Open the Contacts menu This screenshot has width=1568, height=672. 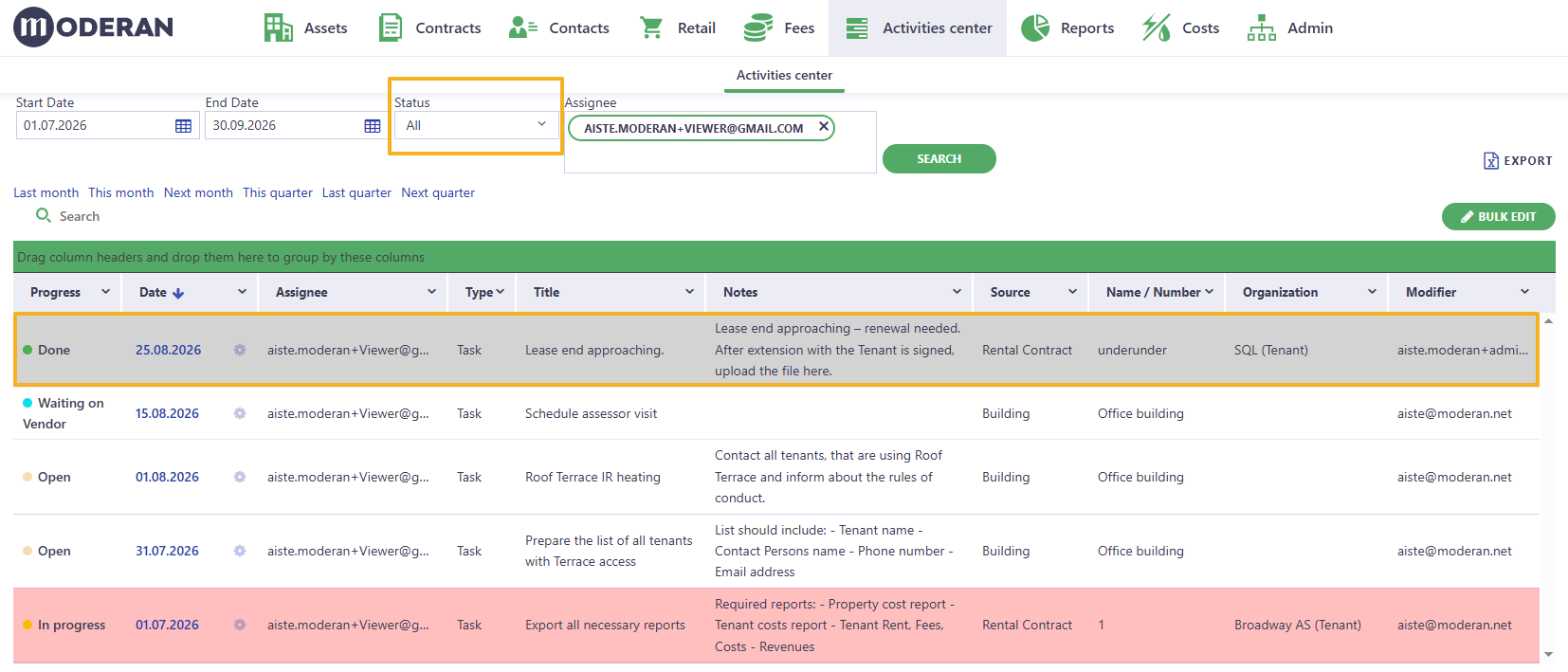(559, 28)
